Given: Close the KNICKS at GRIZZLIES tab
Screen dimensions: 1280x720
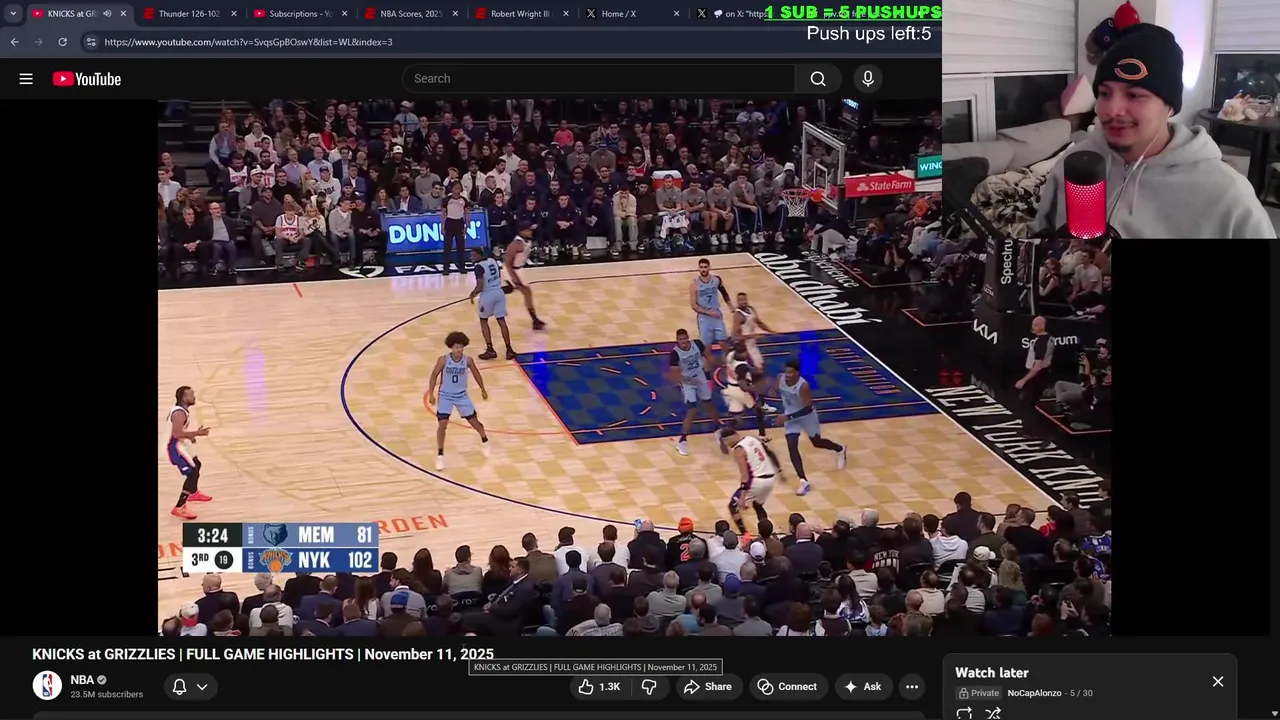Looking at the screenshot, I should click(x=123, y=14).
